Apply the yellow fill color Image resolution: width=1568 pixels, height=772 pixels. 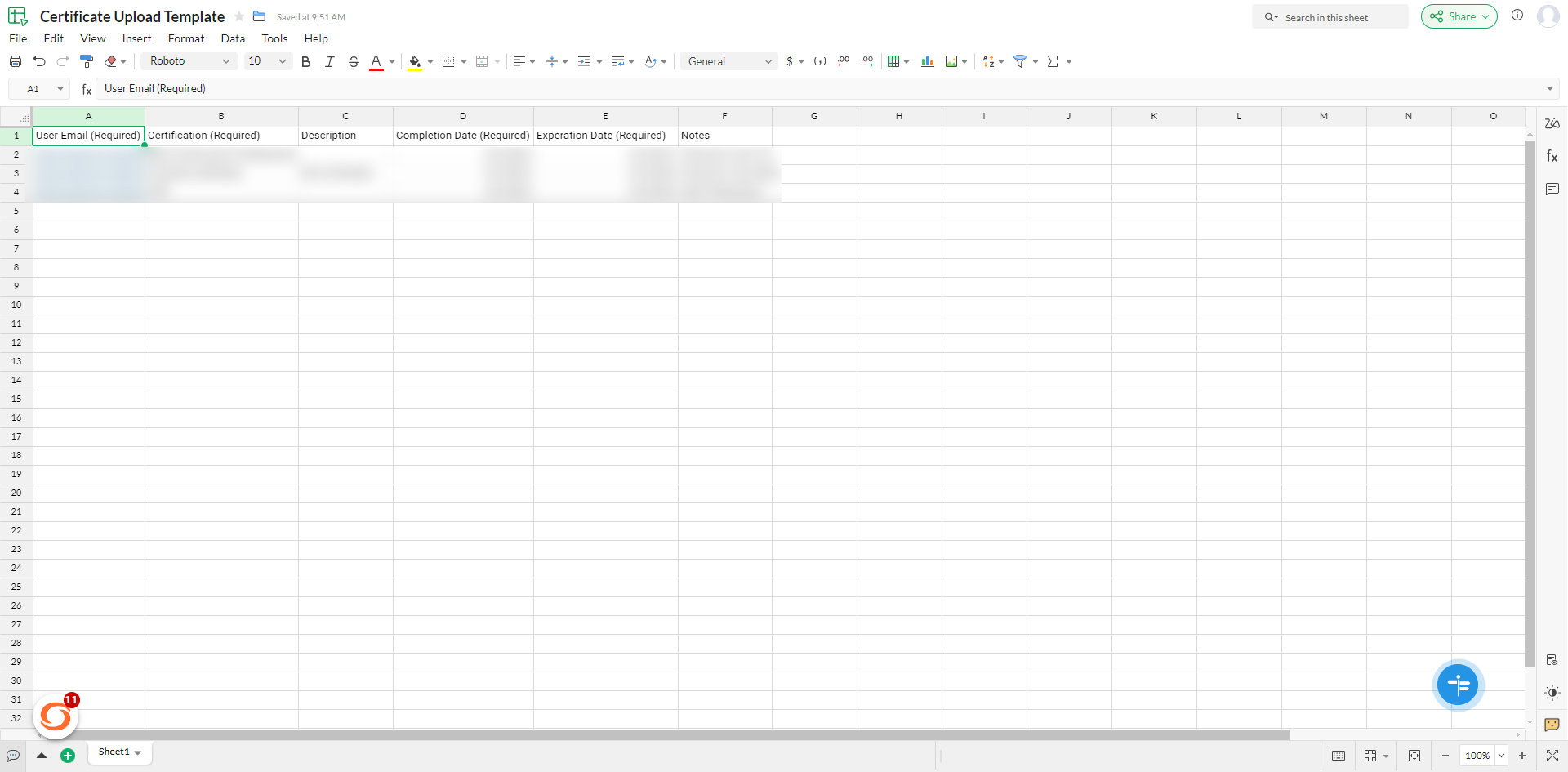coord(415,62)
